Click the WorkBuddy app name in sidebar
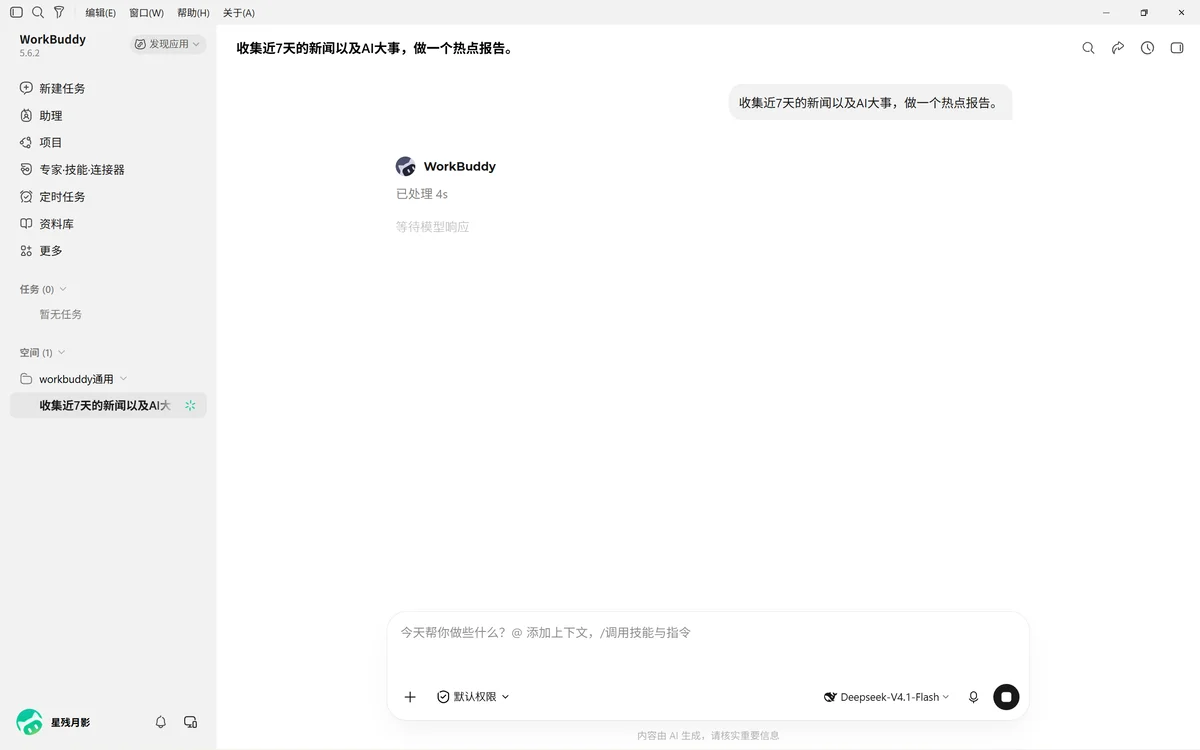The height and width of the screenshot is (750, 1200). pos(53,39)
